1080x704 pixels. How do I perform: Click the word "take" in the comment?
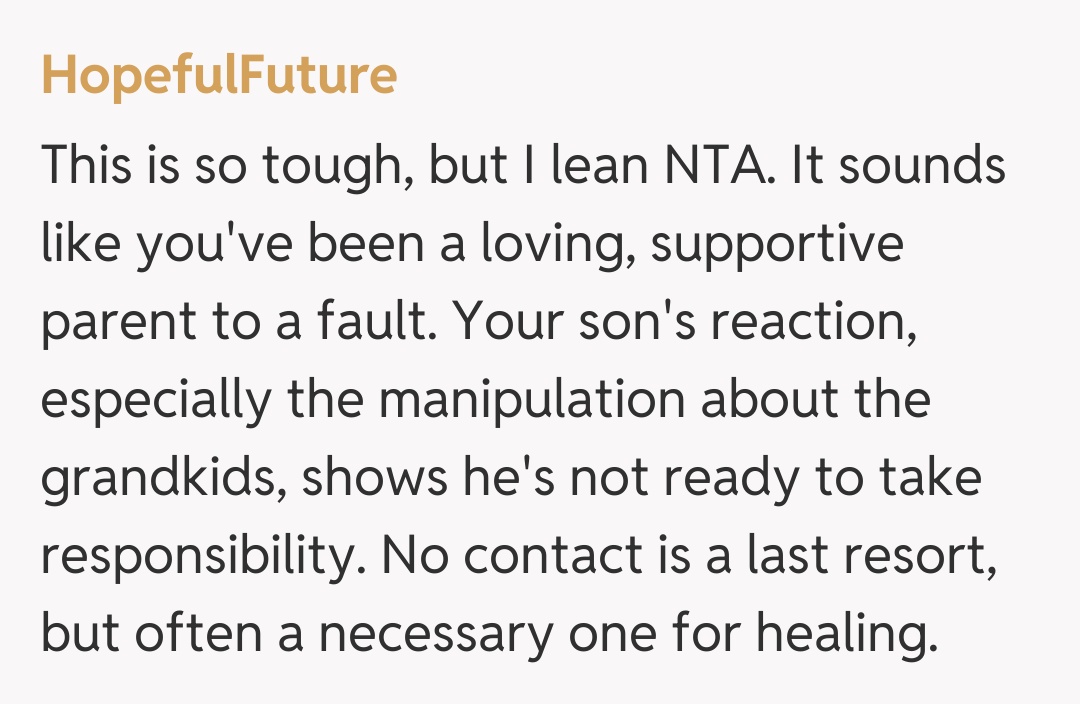click(x=933, y=478)
